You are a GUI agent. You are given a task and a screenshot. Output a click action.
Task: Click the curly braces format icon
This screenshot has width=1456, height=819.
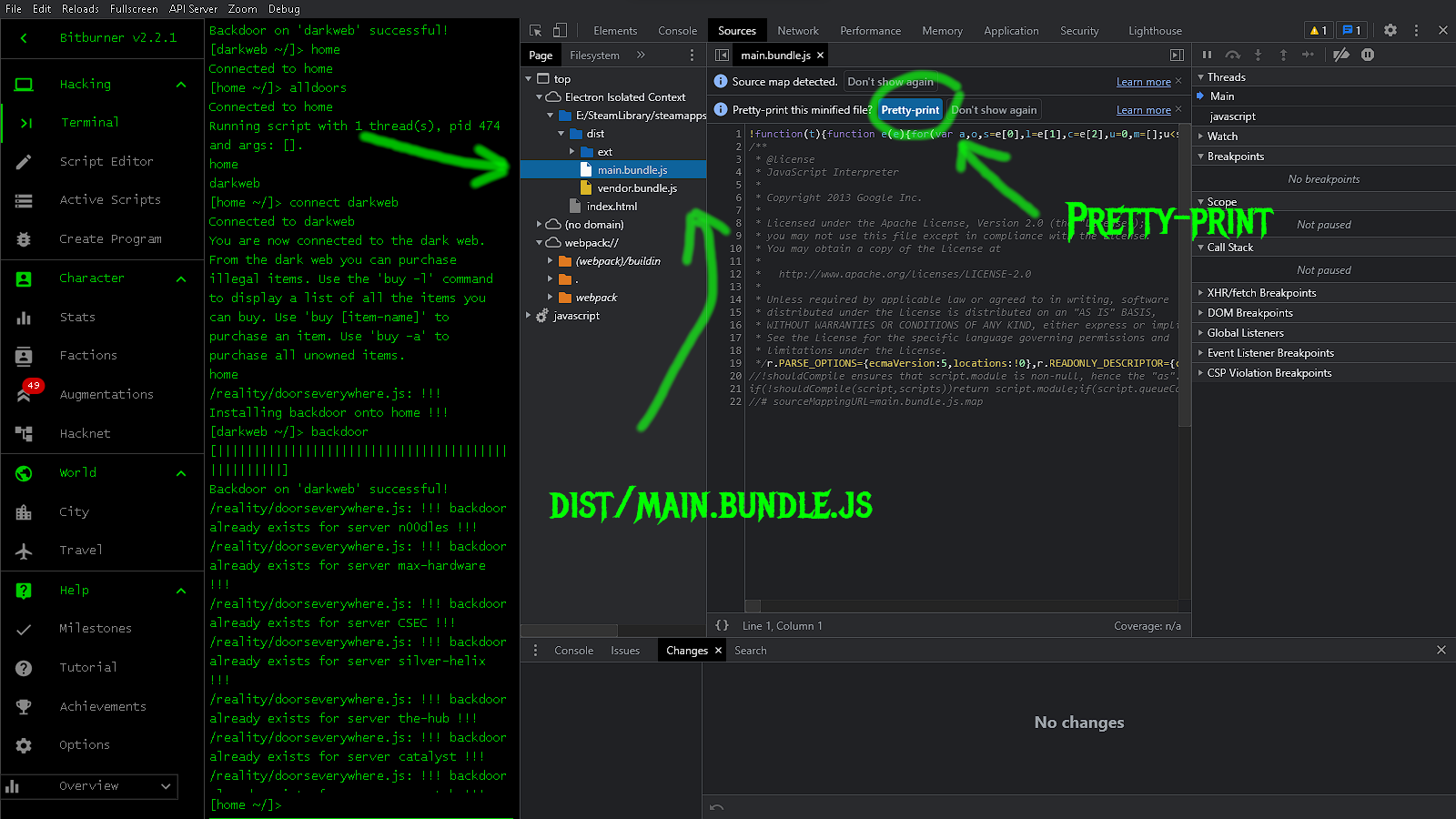[722, 625]
